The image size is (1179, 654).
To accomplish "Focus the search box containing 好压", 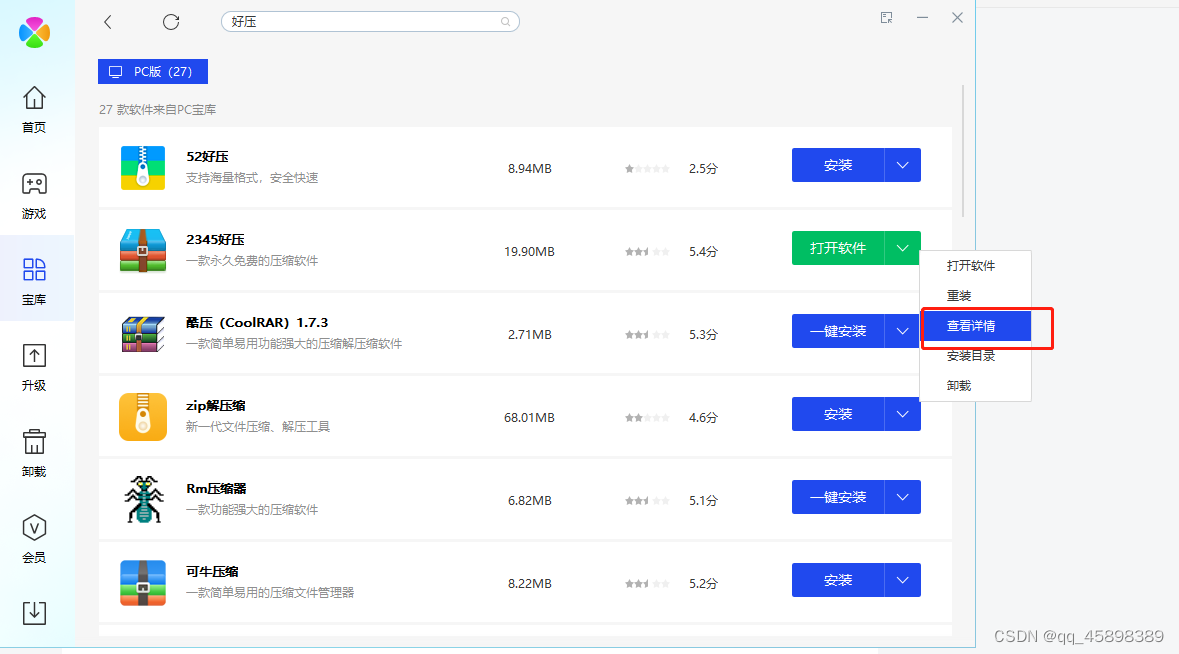I will (x=370, y=22).
